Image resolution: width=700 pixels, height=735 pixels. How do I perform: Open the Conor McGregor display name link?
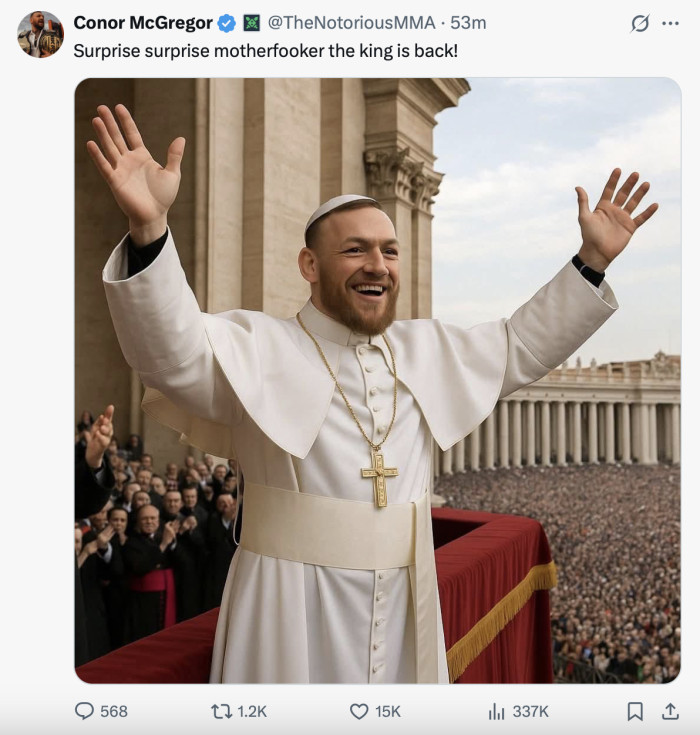point(143,23)
